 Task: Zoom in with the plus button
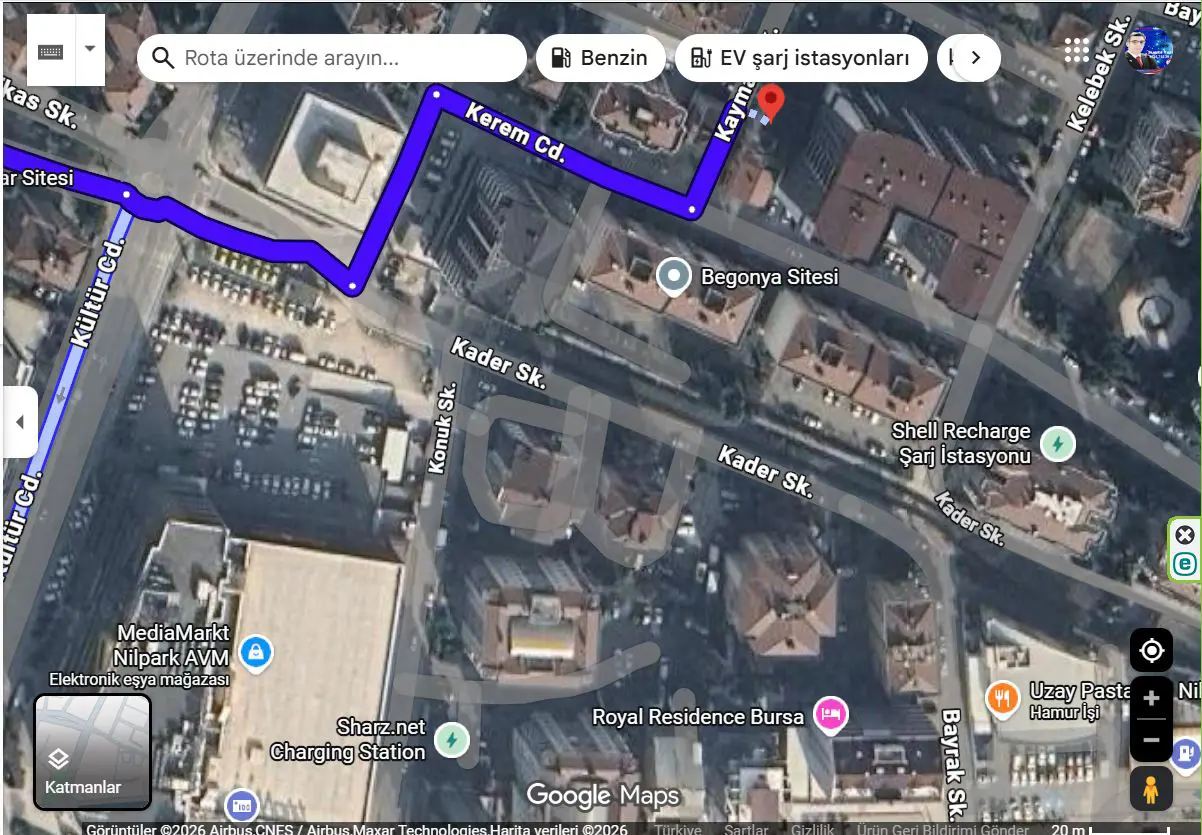1151,698
